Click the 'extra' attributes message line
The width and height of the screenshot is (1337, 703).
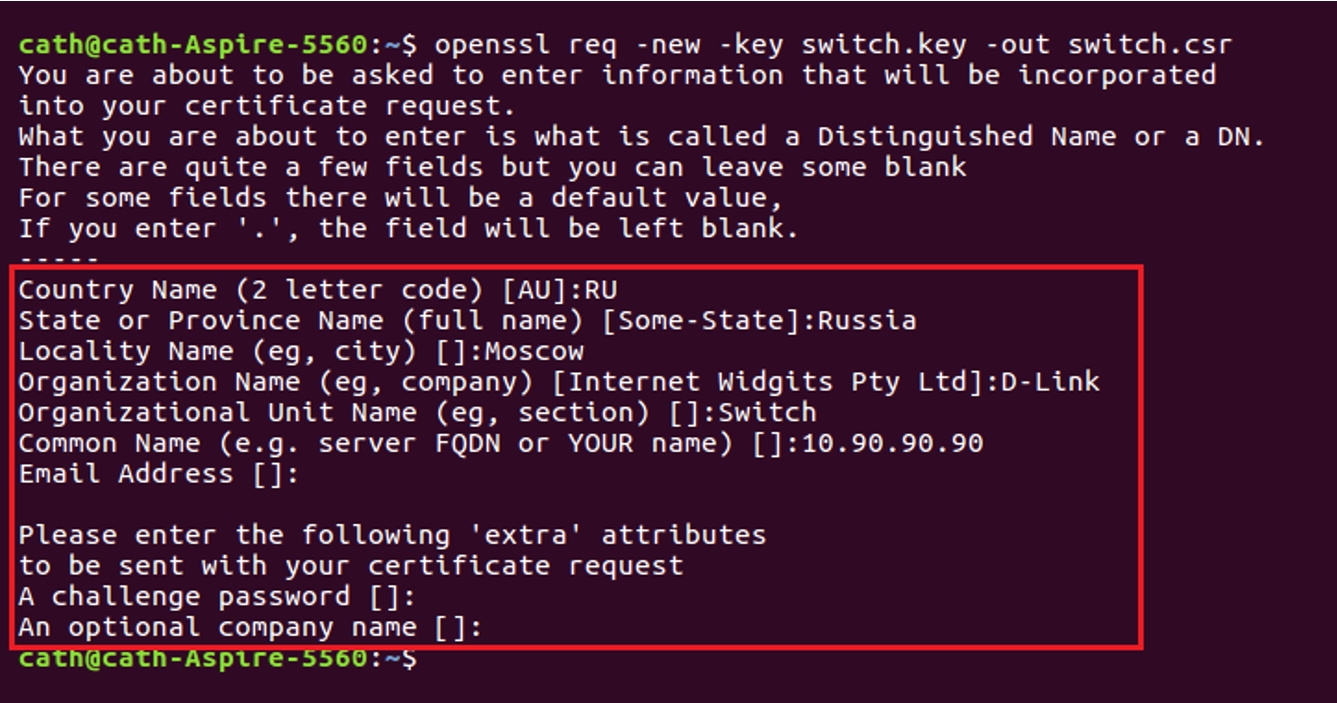[x=392, y=535]
